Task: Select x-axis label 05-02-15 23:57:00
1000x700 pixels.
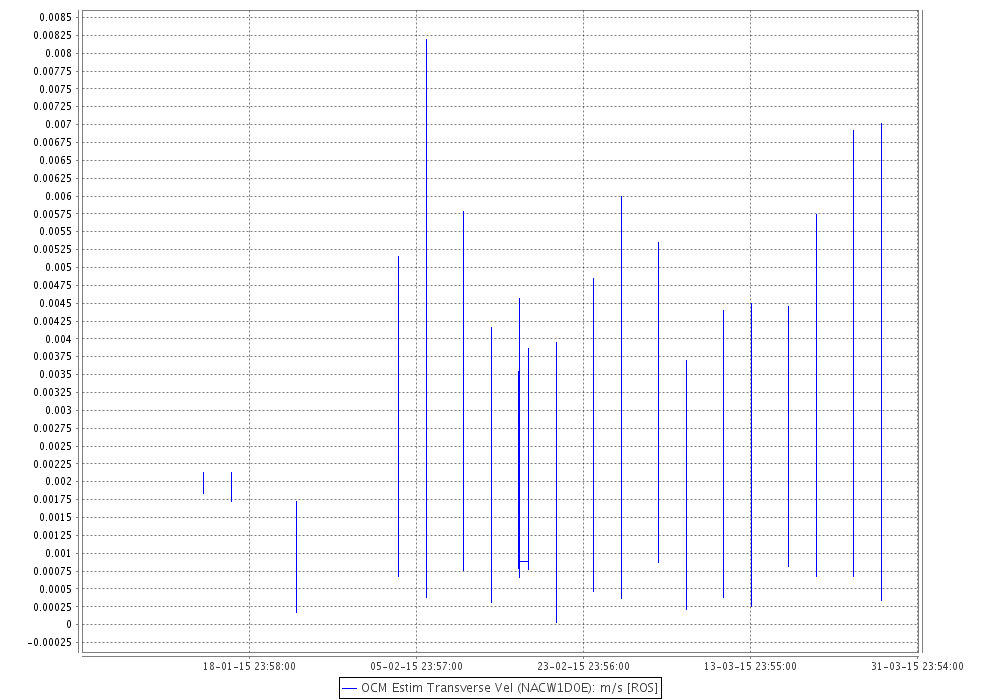Action: point(416,666)
